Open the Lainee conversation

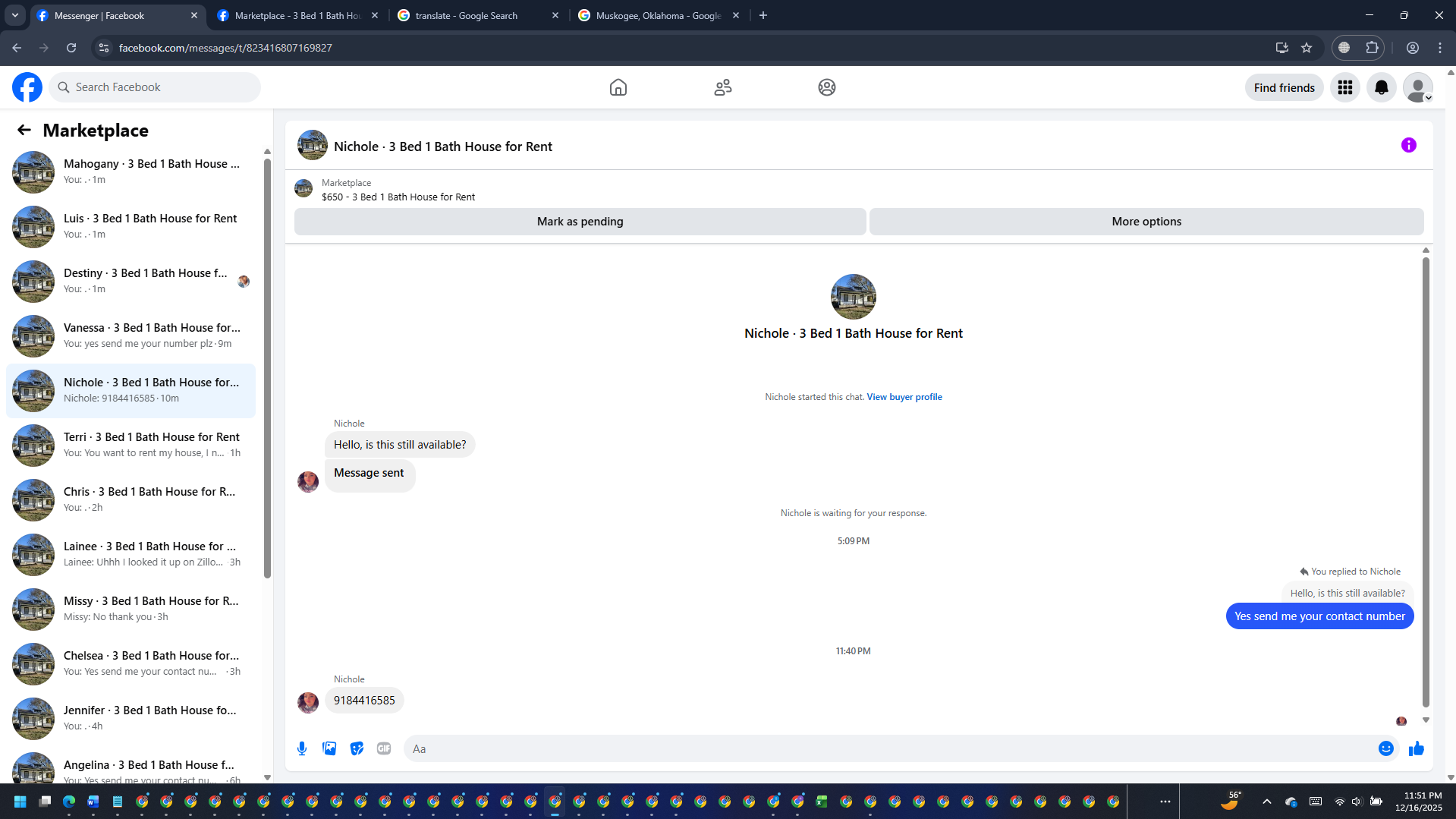tap(131, 554)
